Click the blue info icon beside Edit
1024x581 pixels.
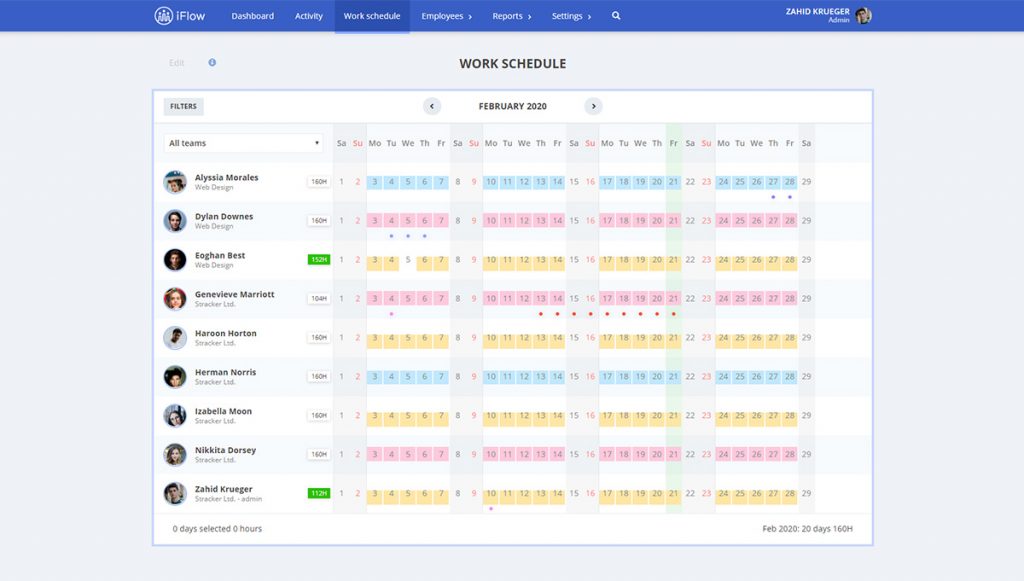point(212,63)
